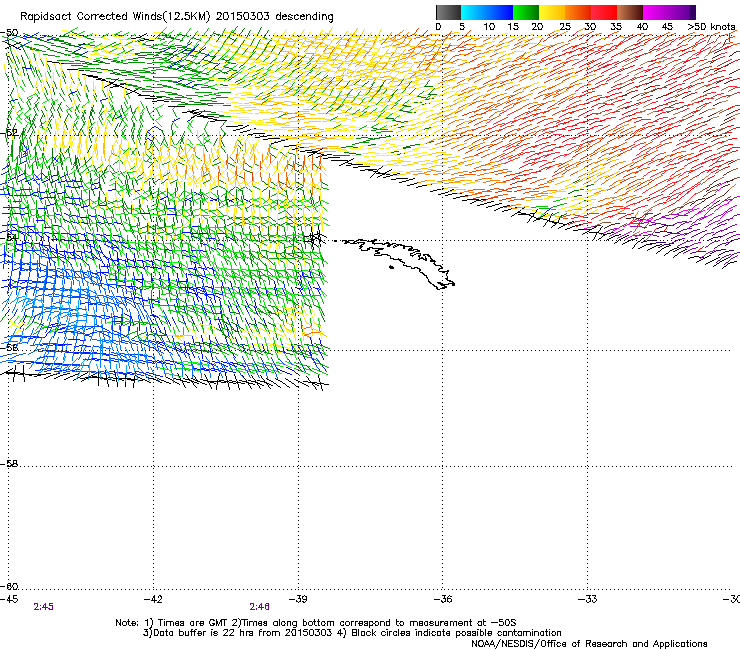Click the cyan-blue 5-15 knots legend swatch
Screen dimensions: 740x650
[487, 12]
